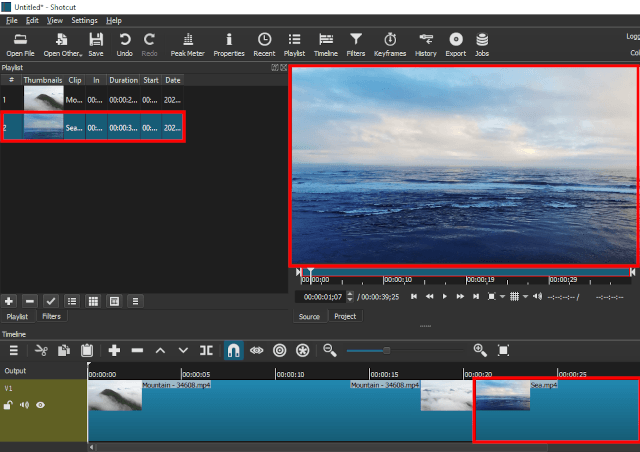Click the fast forward playback button
Viewport: 640px width, 452px height.
[x=460, y=296]
